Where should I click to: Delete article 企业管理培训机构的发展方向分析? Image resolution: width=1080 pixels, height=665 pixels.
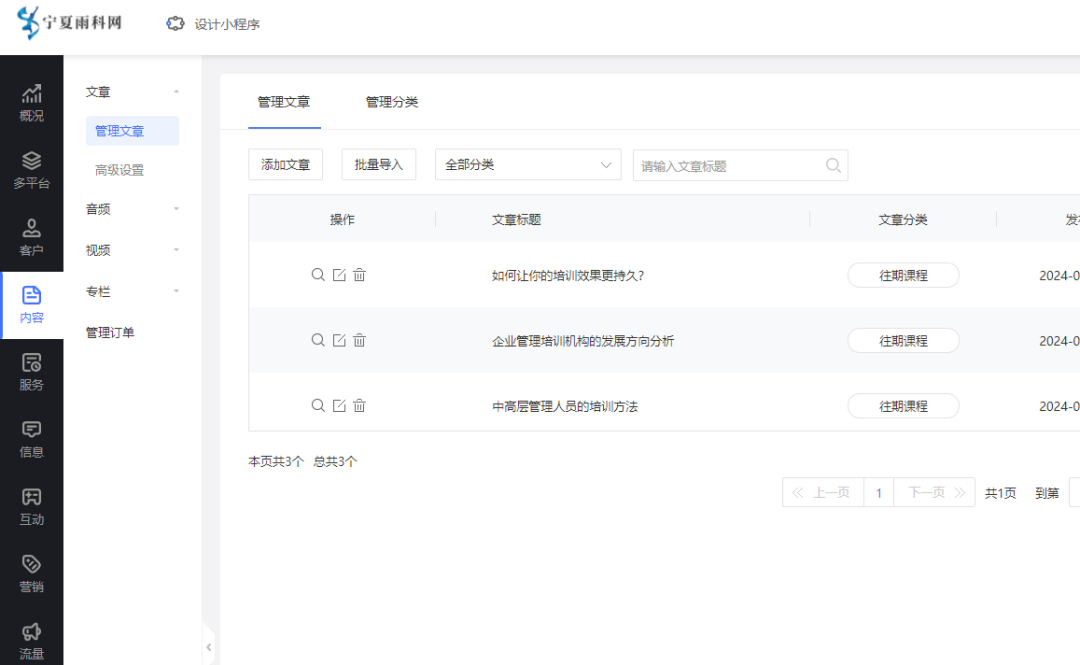click(360, 340)
